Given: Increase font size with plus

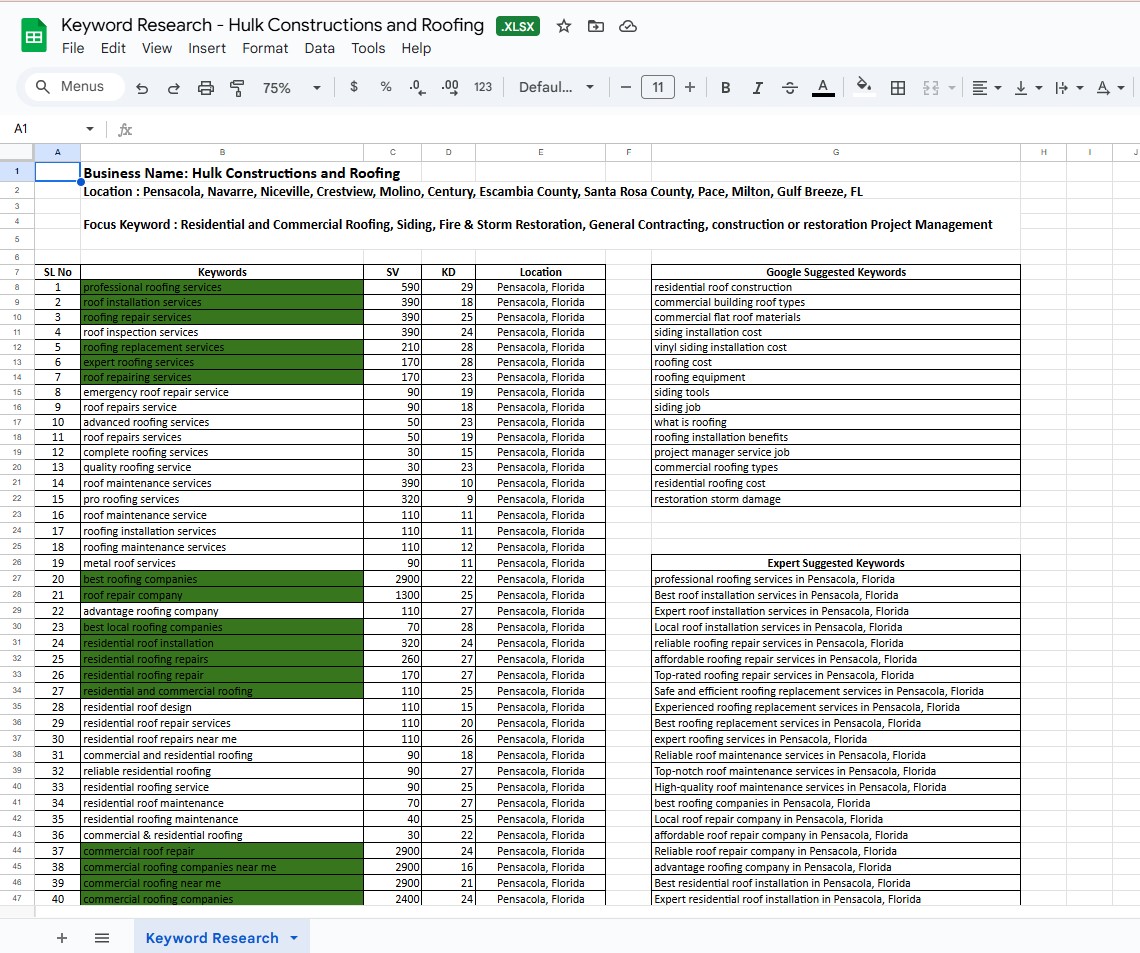Looking at the screenshot, I should (x=690, y=87).
